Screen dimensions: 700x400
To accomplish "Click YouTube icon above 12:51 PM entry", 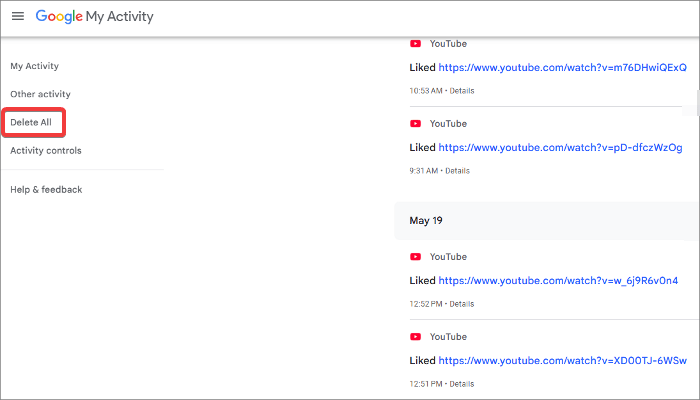I will pyautogui.click(x=416, y=337).
